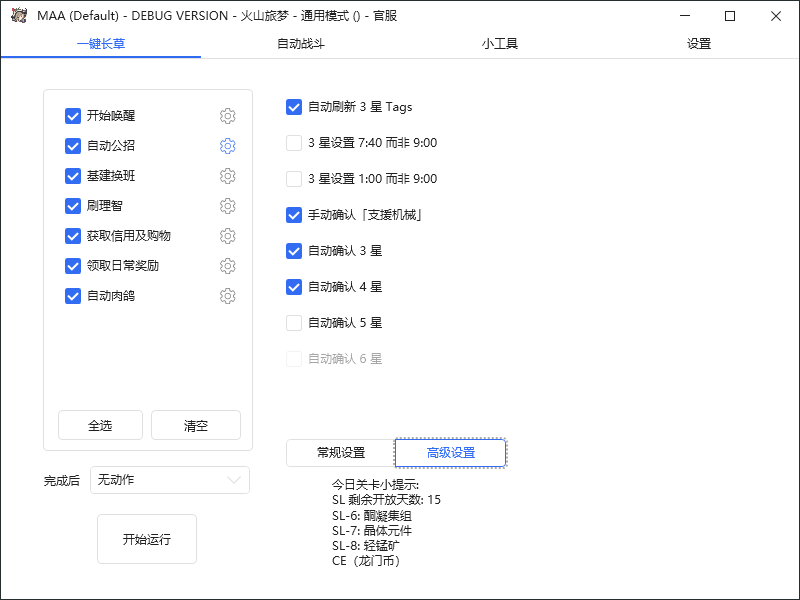
Task: Click the 清空 clear button
Action: pos(195,424)
